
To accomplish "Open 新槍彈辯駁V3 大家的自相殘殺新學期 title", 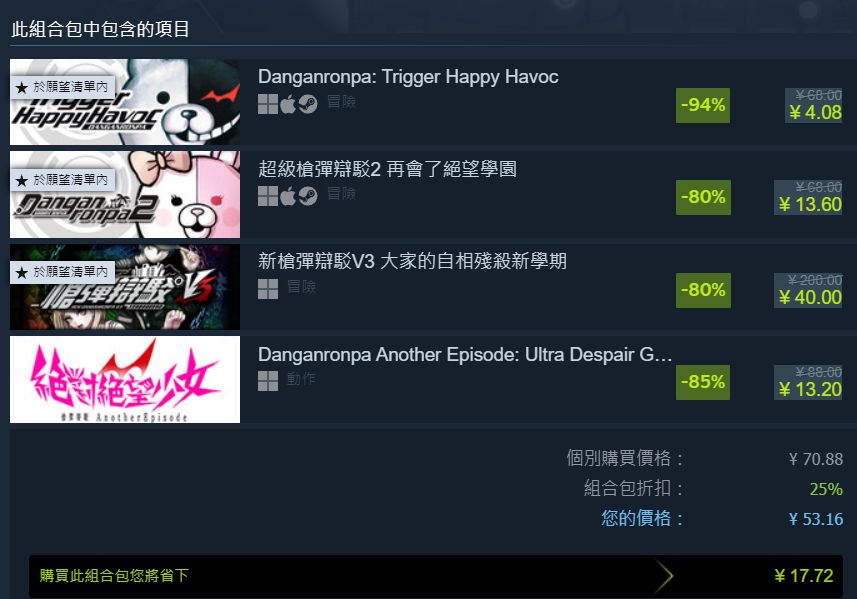I will 412,261.
